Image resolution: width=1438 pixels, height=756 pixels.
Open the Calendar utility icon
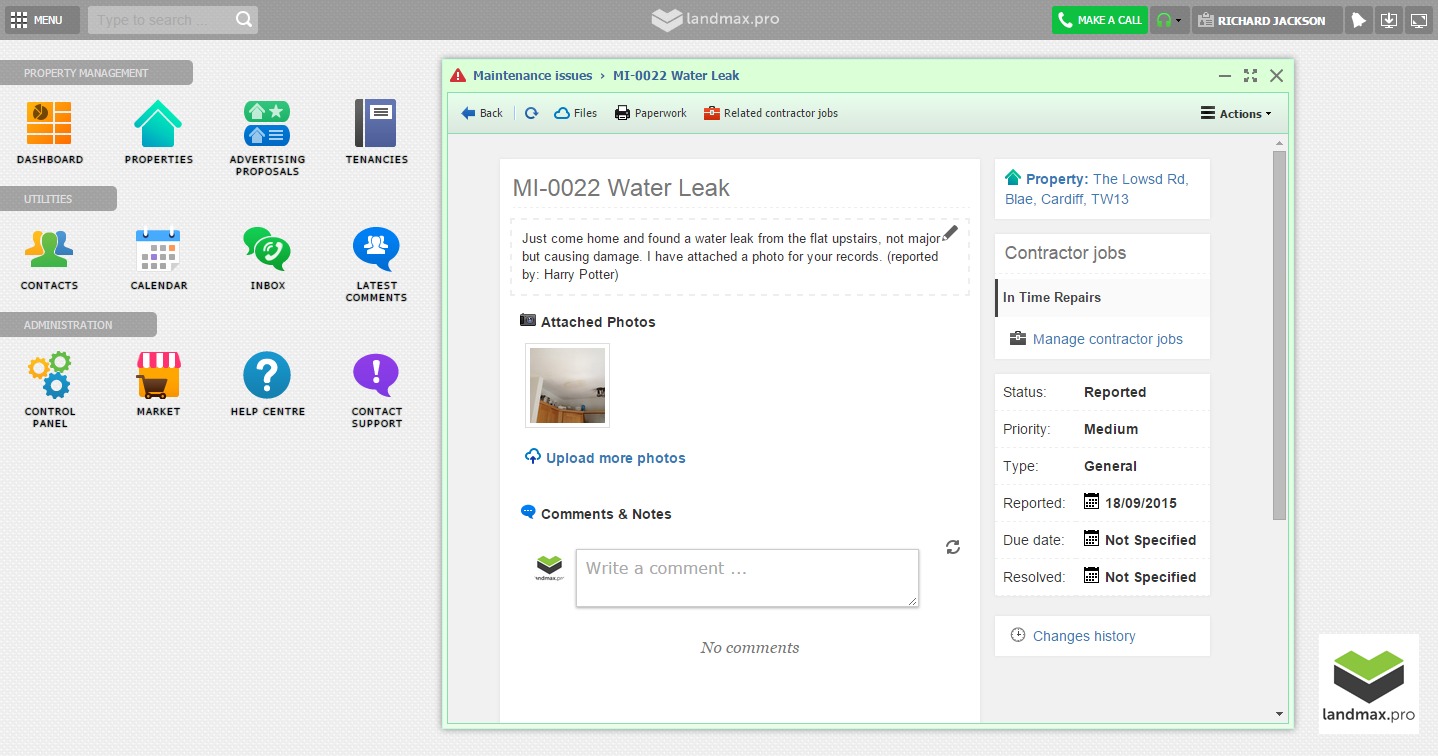[158, 250]
